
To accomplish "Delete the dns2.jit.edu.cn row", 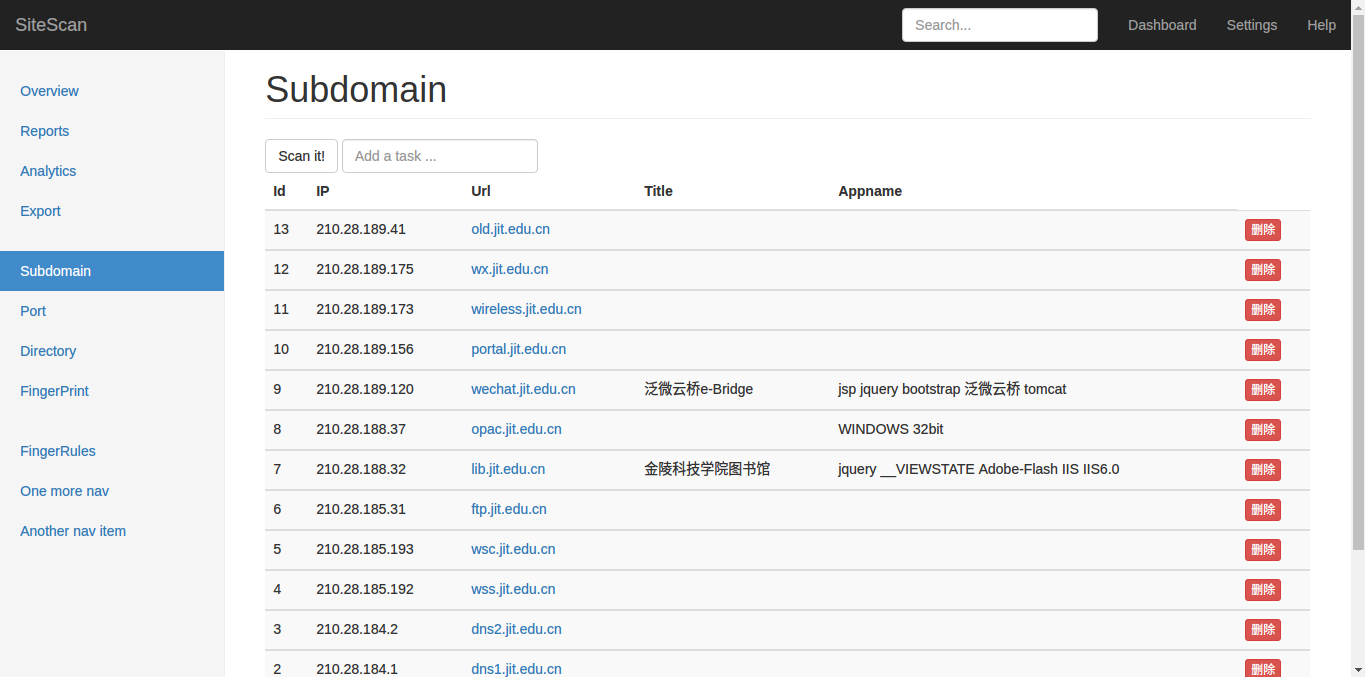I will tap(1262, 630).
